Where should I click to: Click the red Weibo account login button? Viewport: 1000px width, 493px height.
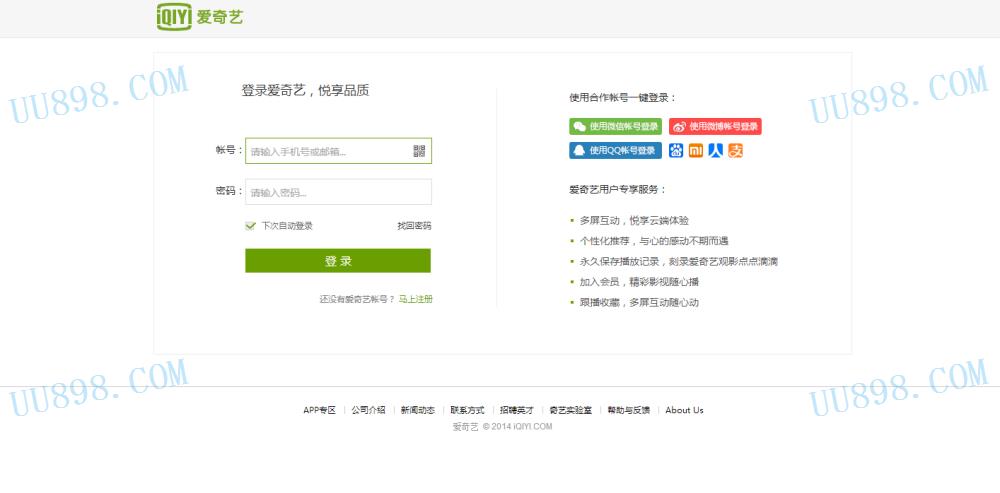[x=715, y=126]
